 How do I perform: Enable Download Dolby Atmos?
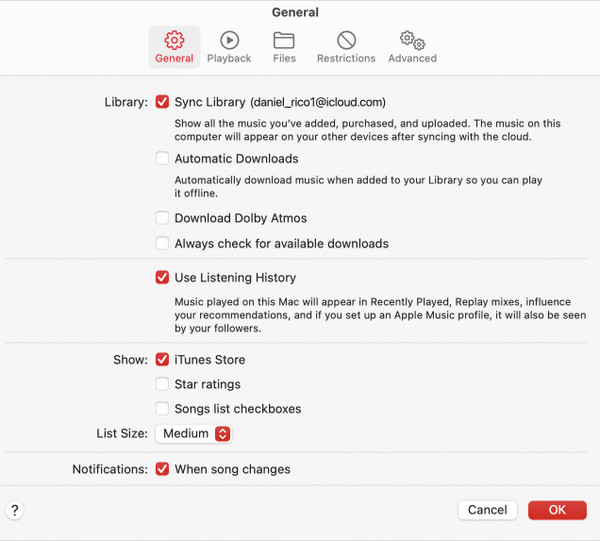pos(162,218)
